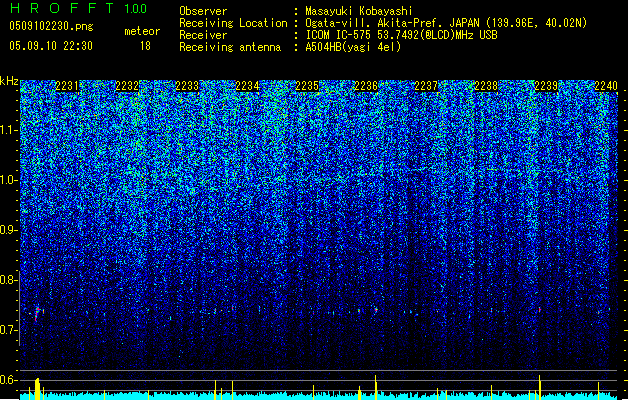Click the Observer label
This screenshot has height=400, width=629.
pyautogui.click(x=203, y=11)
